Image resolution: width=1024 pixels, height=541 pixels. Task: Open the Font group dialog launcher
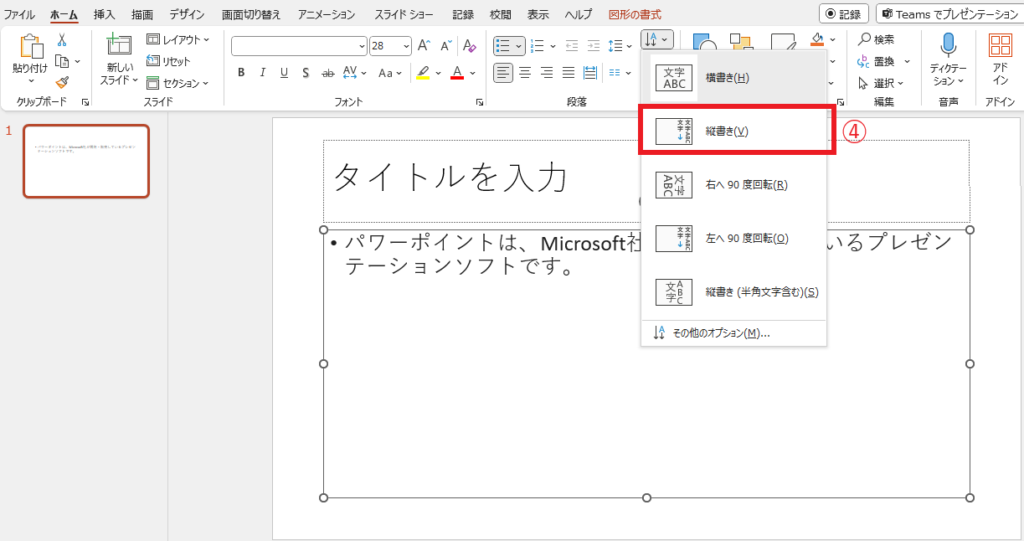(x=479, y=102)
